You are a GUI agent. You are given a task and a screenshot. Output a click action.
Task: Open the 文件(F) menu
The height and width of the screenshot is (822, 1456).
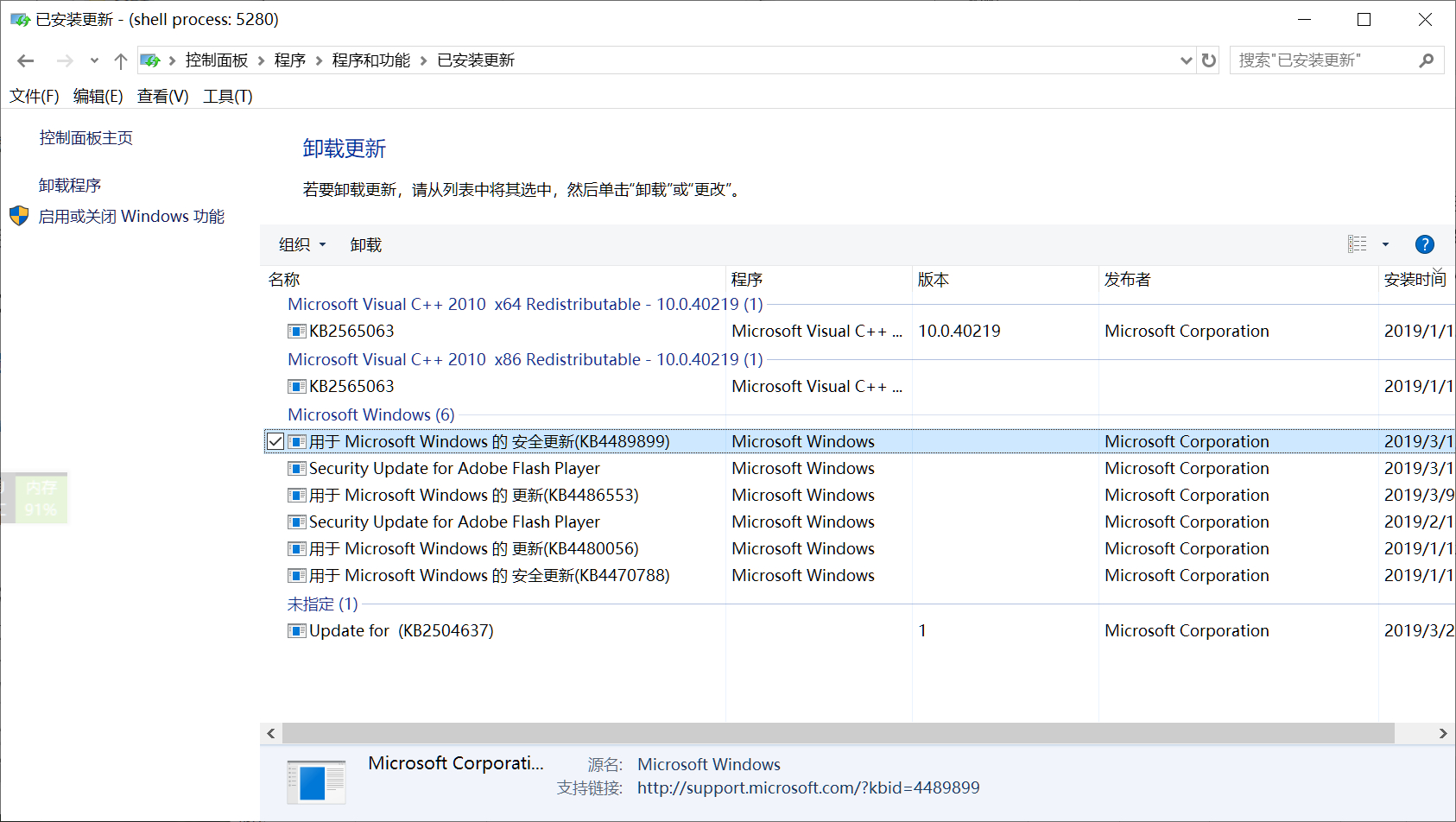(35, 97)
